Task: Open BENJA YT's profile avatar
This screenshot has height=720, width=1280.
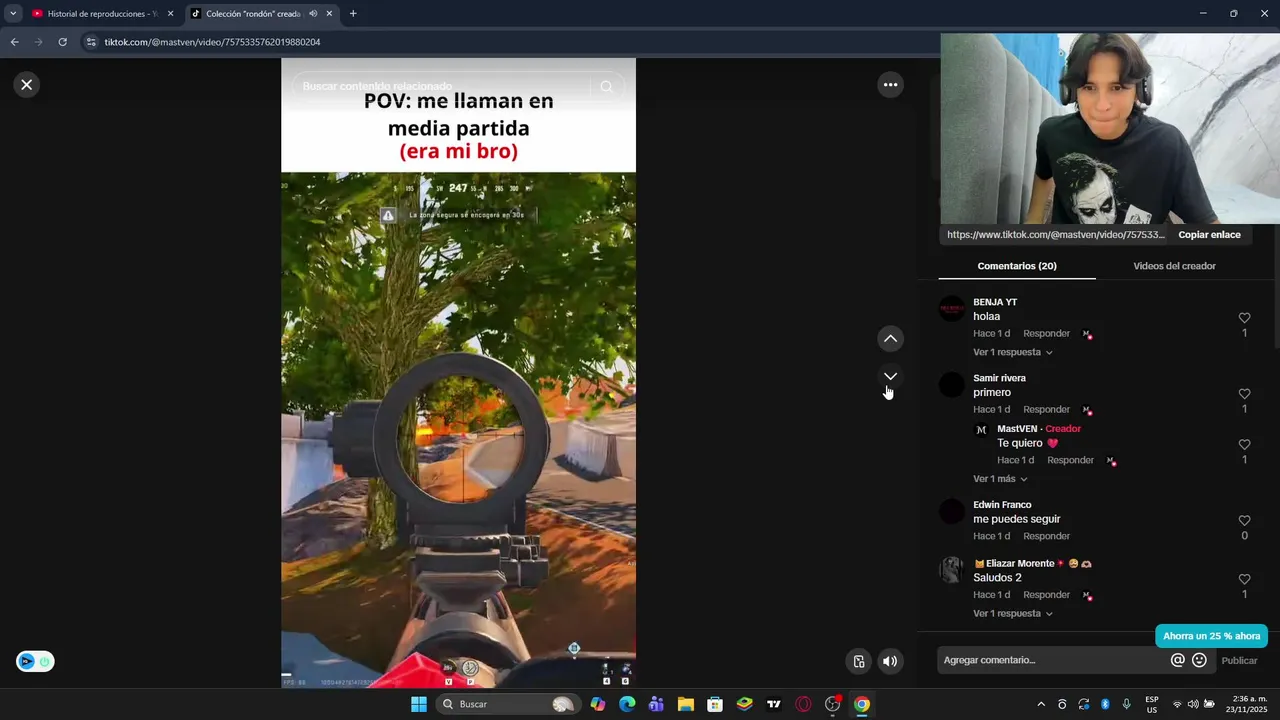Action: [x=952, y=309]
